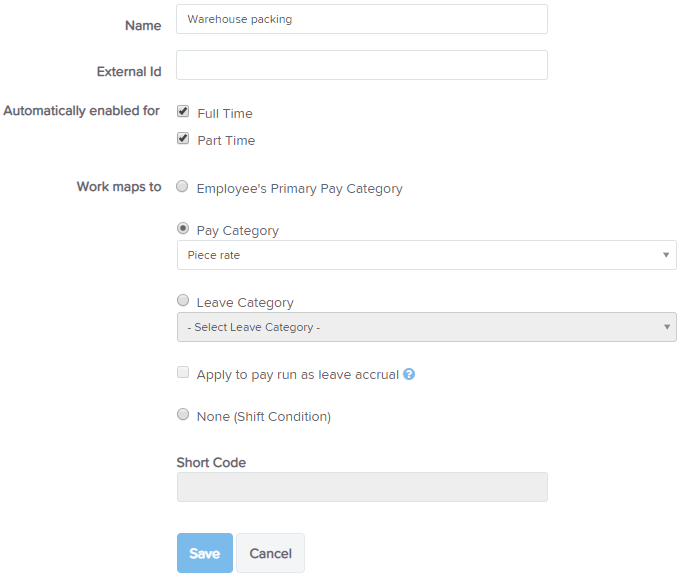The image size is (685, 581).
Task: Click the help icon beside leave accrual
Action: (x=409, y=374)
